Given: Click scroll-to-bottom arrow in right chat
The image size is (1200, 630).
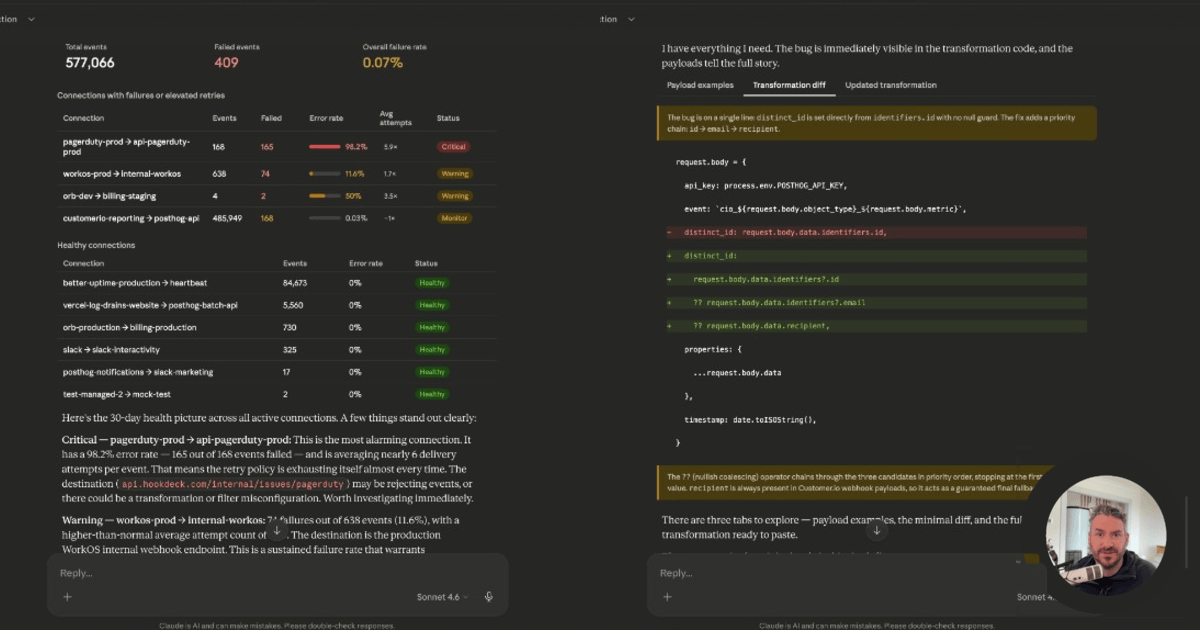Looking at the screenshot, I should (877, 530).
